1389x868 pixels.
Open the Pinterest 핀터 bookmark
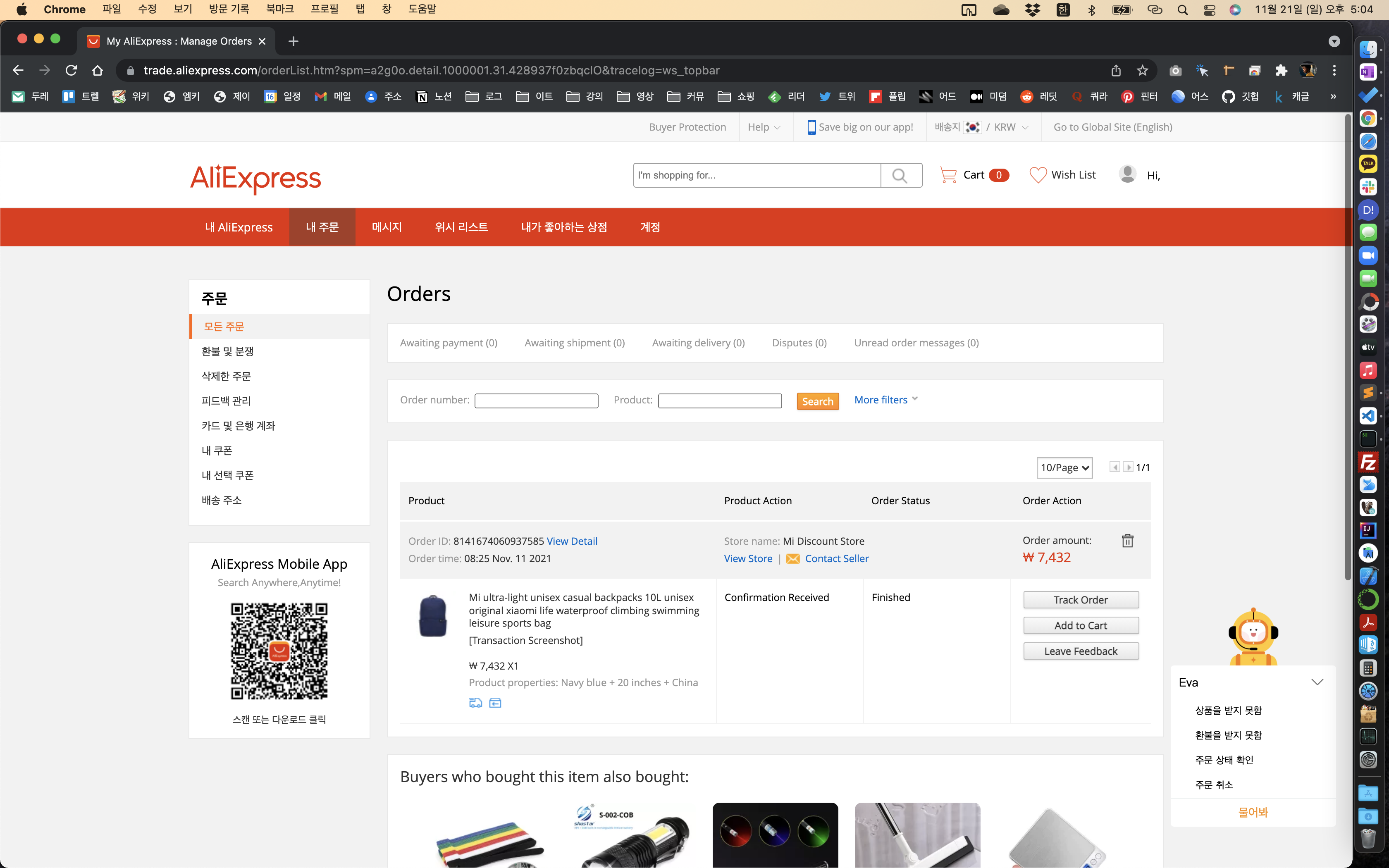point(1139,96)
